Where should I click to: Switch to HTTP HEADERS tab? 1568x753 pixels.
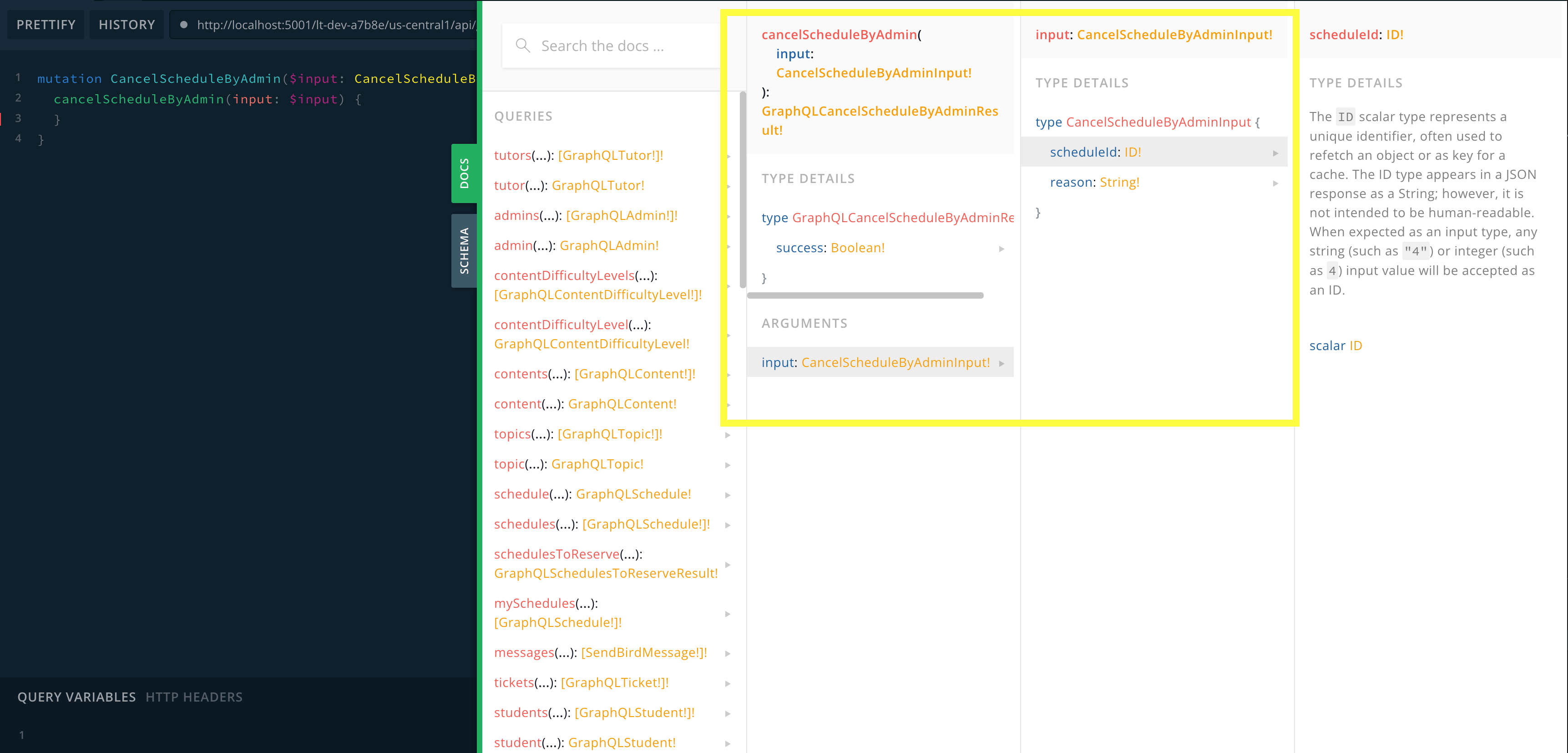[193, 697]
